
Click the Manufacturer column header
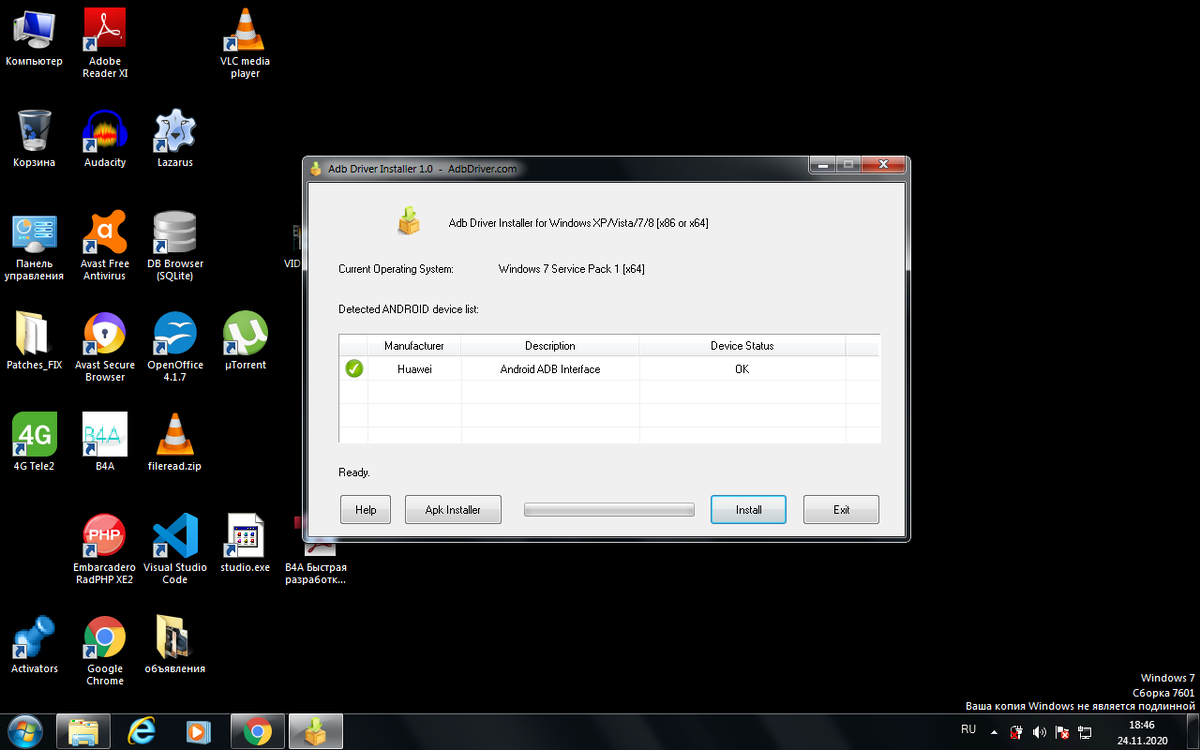[x=414, y=345]
